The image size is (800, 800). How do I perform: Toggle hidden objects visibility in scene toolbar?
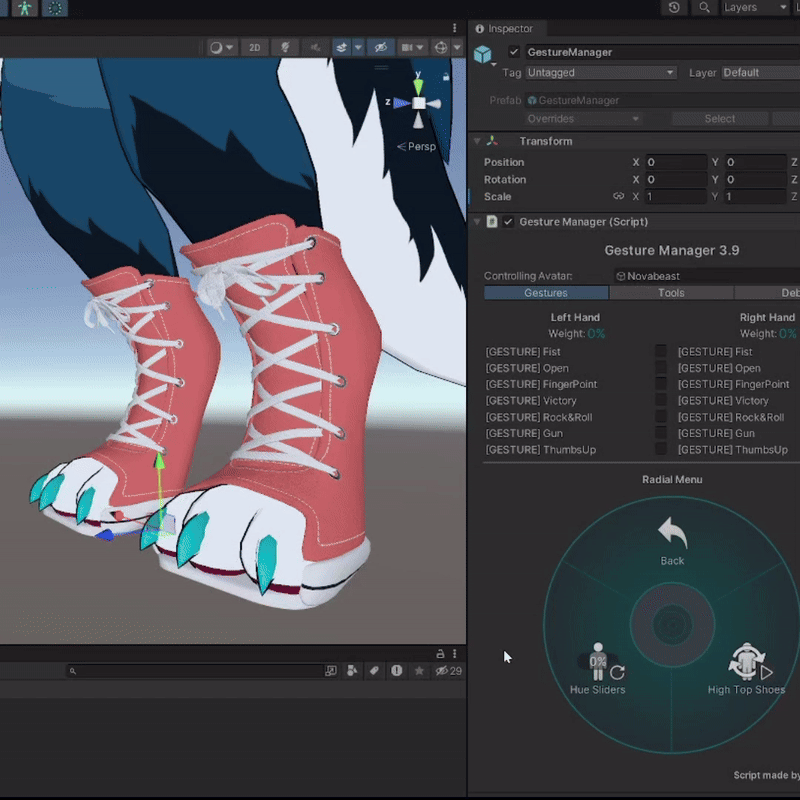(x=381, y=47)
